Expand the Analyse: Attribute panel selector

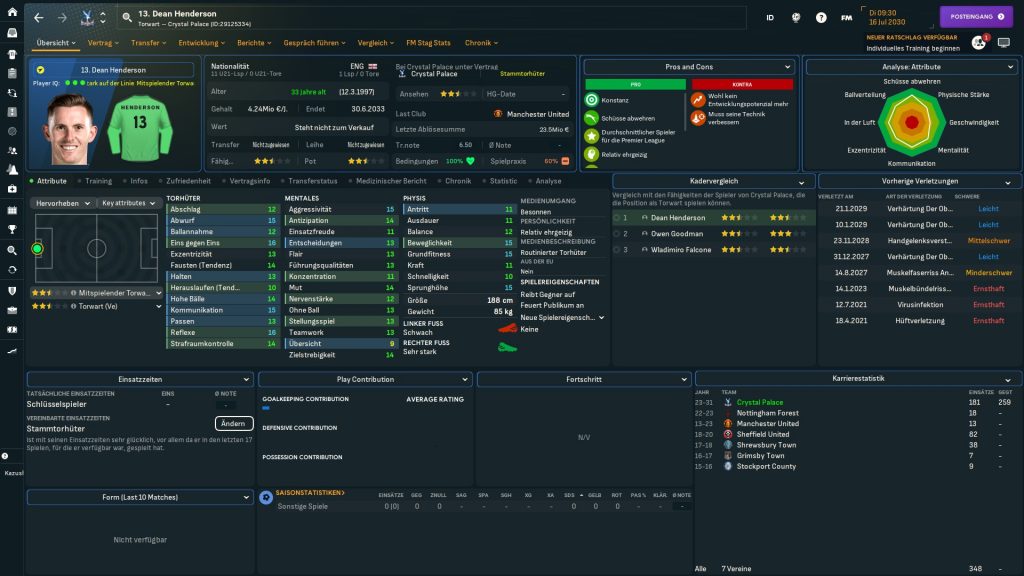911,67
